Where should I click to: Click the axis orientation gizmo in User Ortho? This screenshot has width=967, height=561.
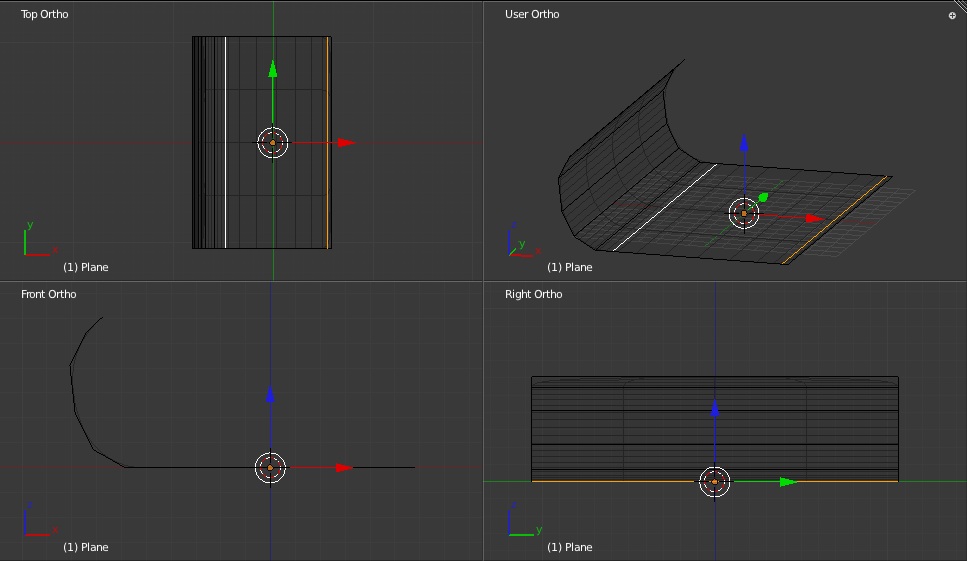tap(524, 242)
